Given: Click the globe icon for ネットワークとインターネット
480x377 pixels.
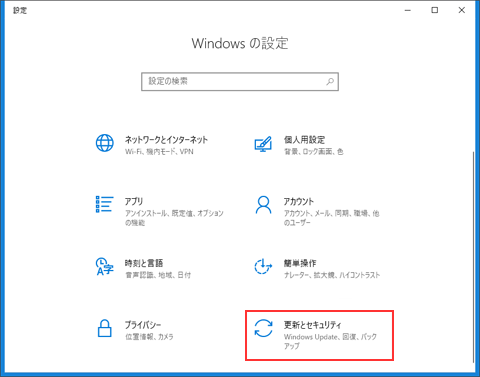Looking at the screenshot, I should point(105,143).
